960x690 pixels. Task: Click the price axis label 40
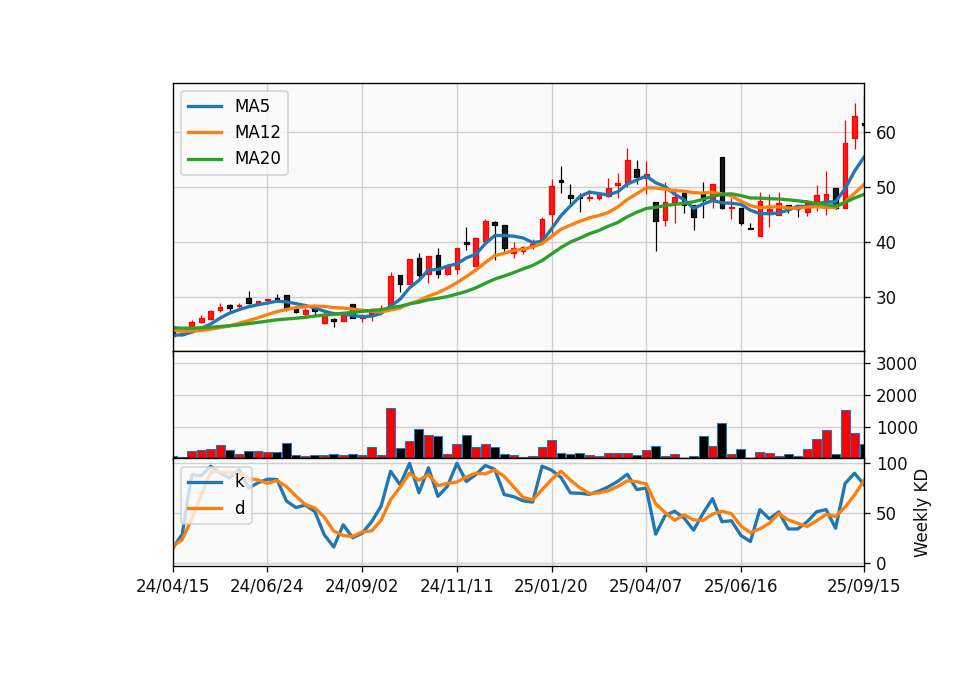point(885,243)
